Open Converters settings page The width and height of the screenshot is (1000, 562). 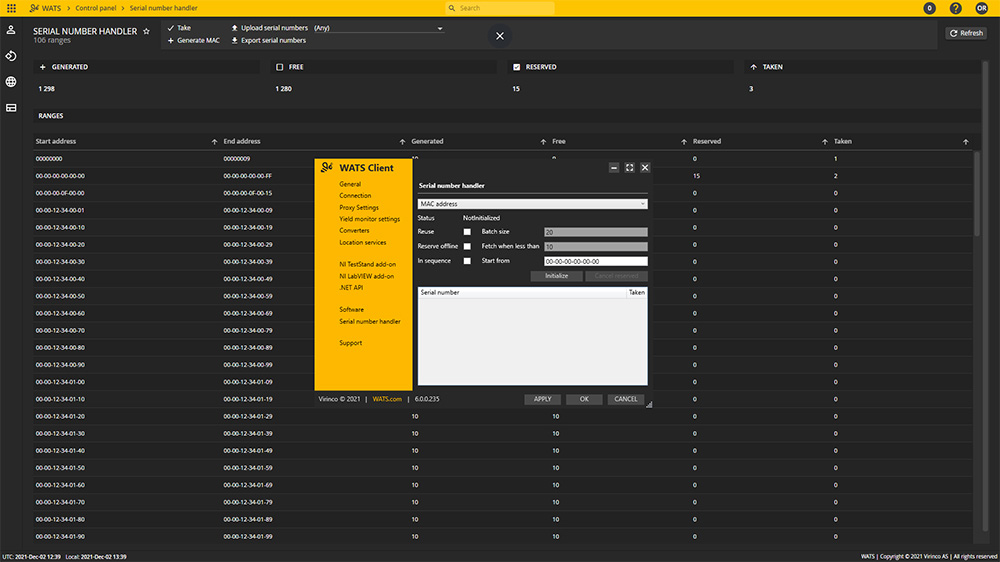click(x=354, y=231)
